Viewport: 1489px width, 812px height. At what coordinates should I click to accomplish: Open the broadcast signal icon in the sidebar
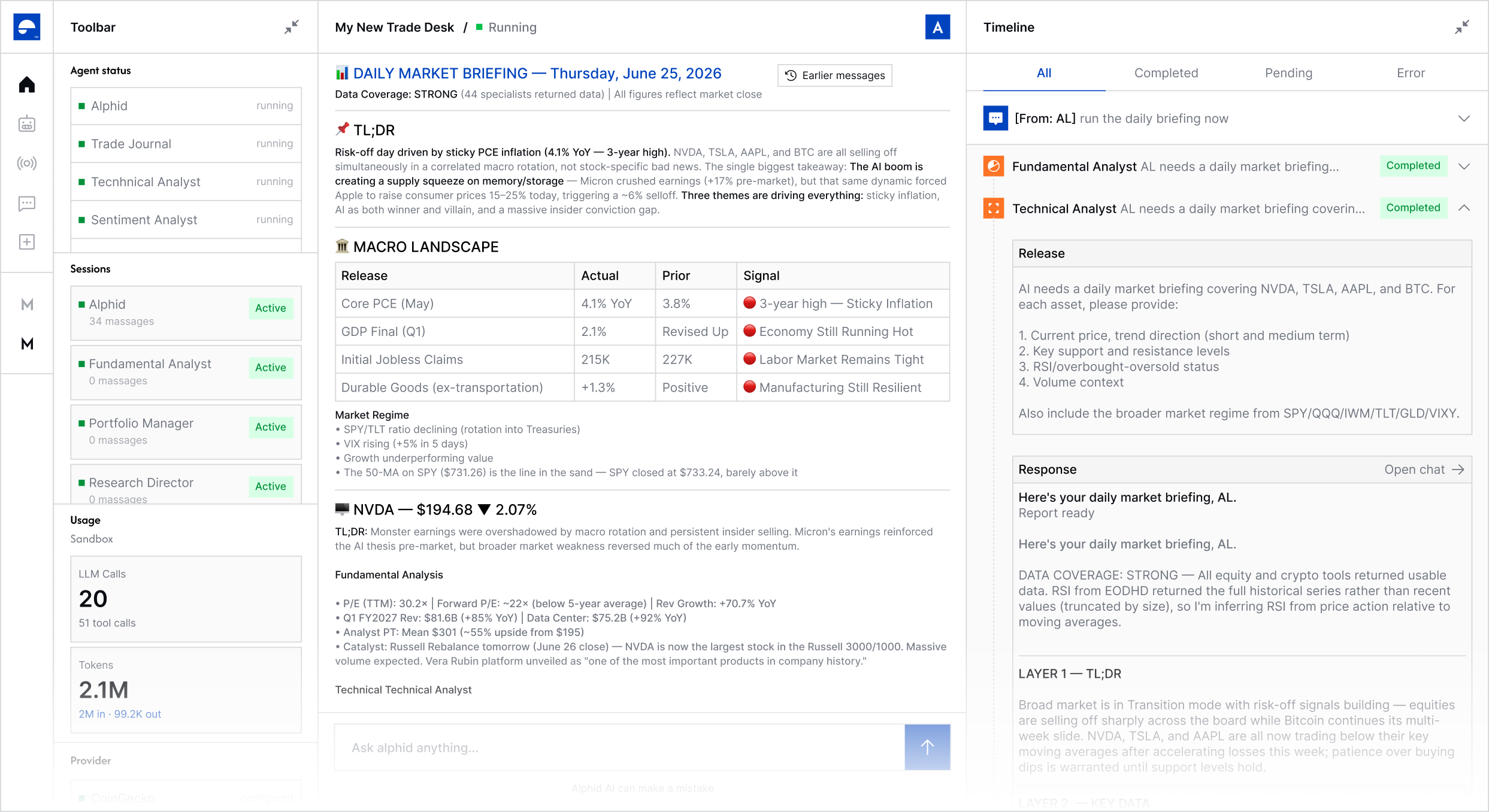[27, 163]
